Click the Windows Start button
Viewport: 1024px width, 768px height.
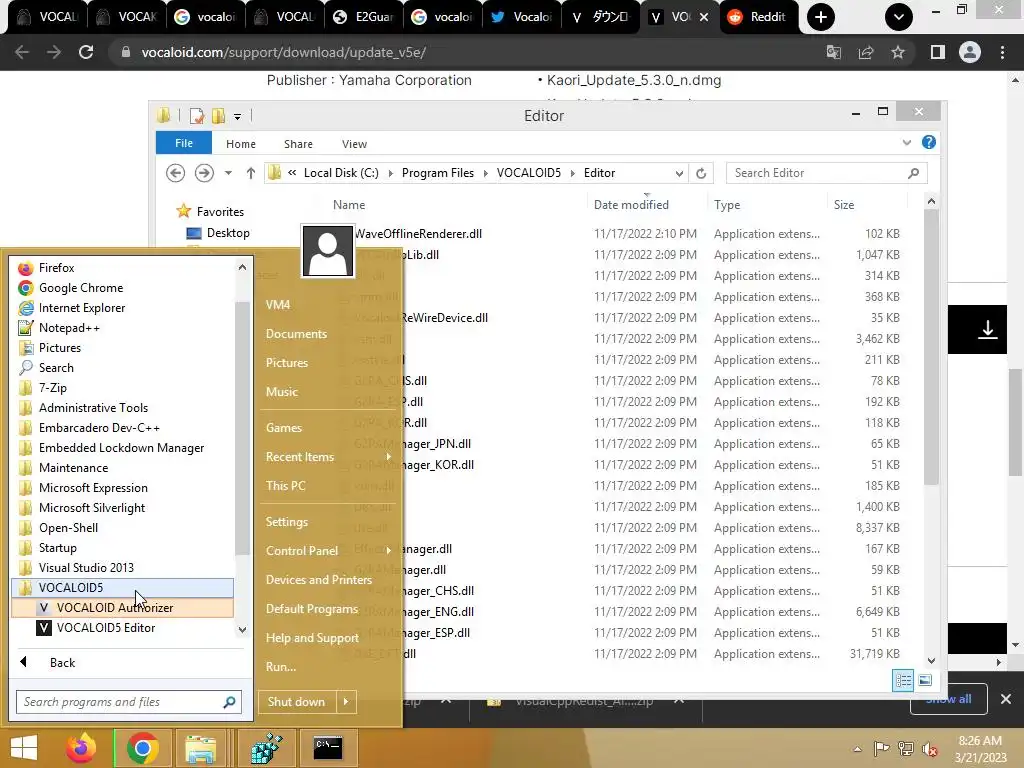(x=24, y=748)
